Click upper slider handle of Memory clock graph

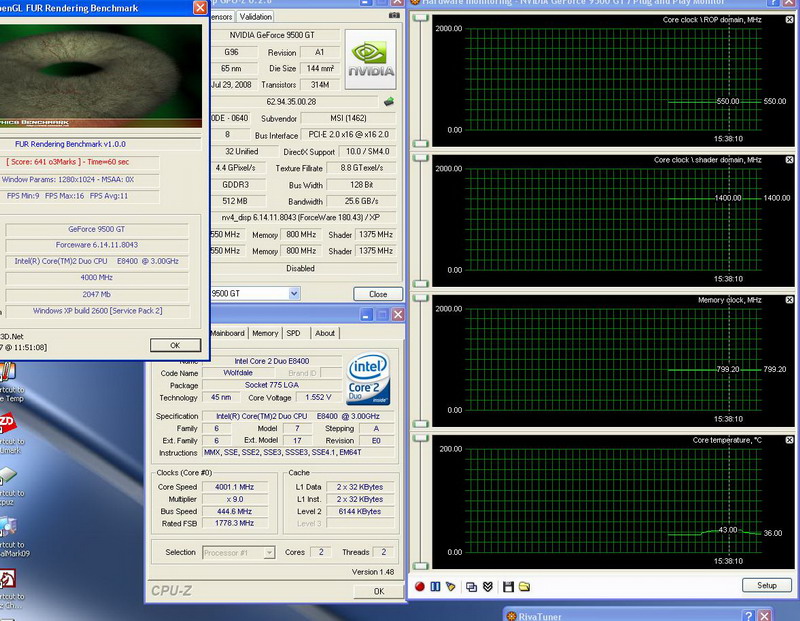click(x=420, y=298)
